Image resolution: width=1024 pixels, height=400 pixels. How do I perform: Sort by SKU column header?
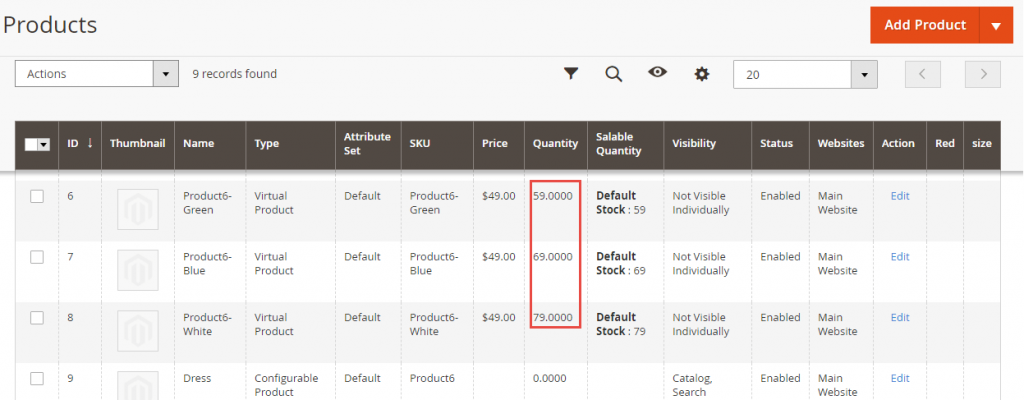click(437, 144)
